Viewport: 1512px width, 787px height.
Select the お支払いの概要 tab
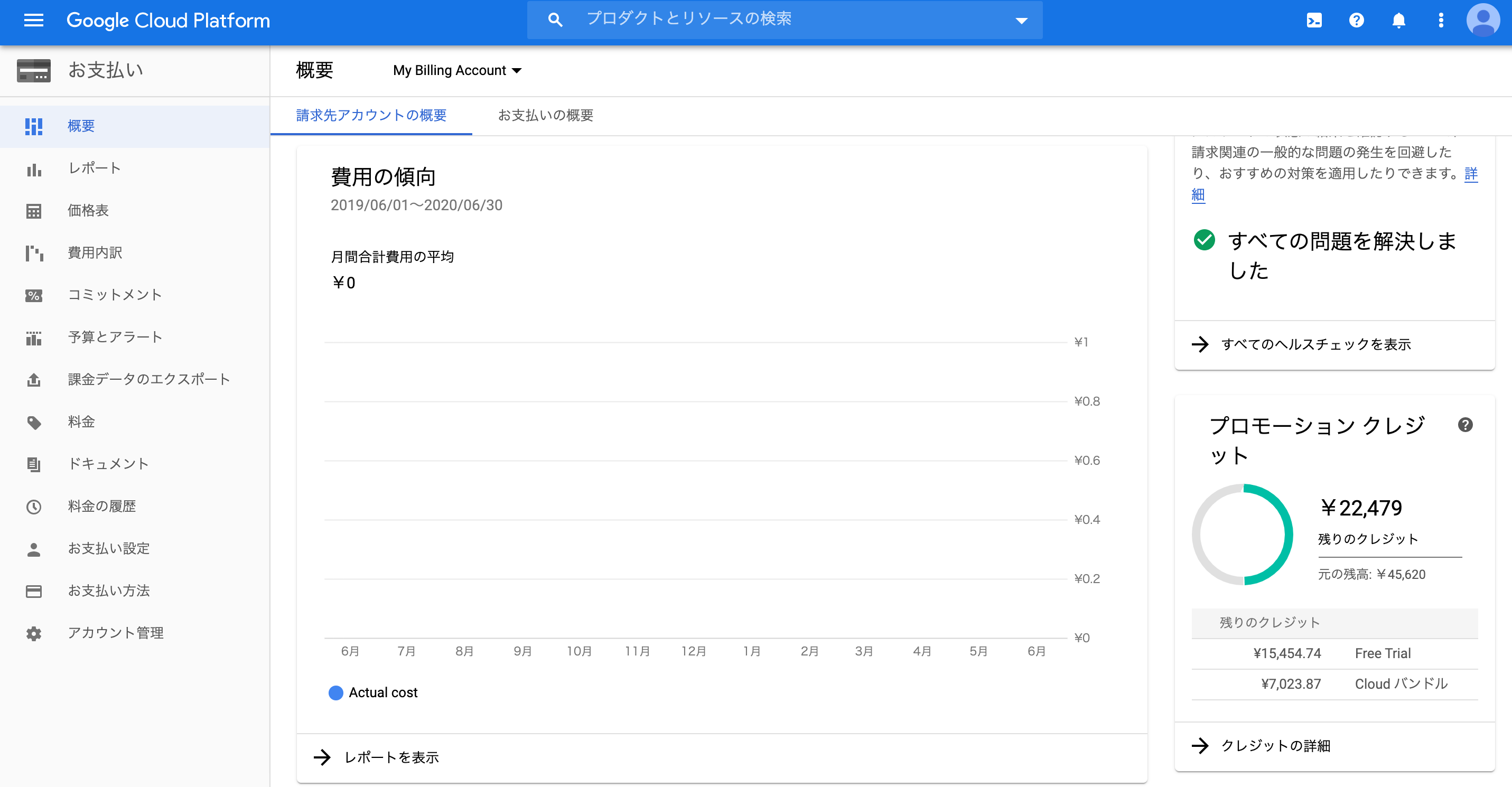click(547, 114)
